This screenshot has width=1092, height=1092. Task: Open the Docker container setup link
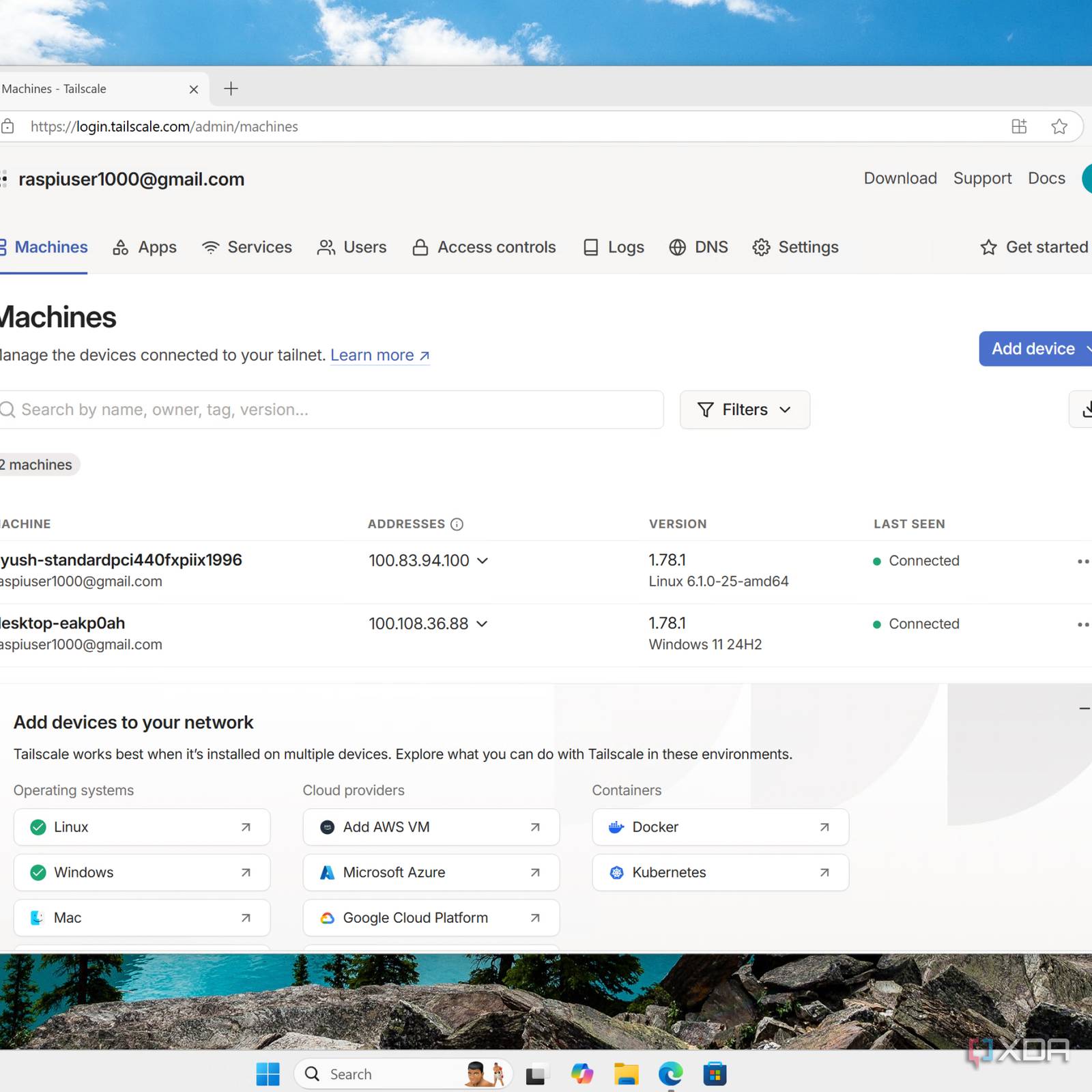[720, 827]
